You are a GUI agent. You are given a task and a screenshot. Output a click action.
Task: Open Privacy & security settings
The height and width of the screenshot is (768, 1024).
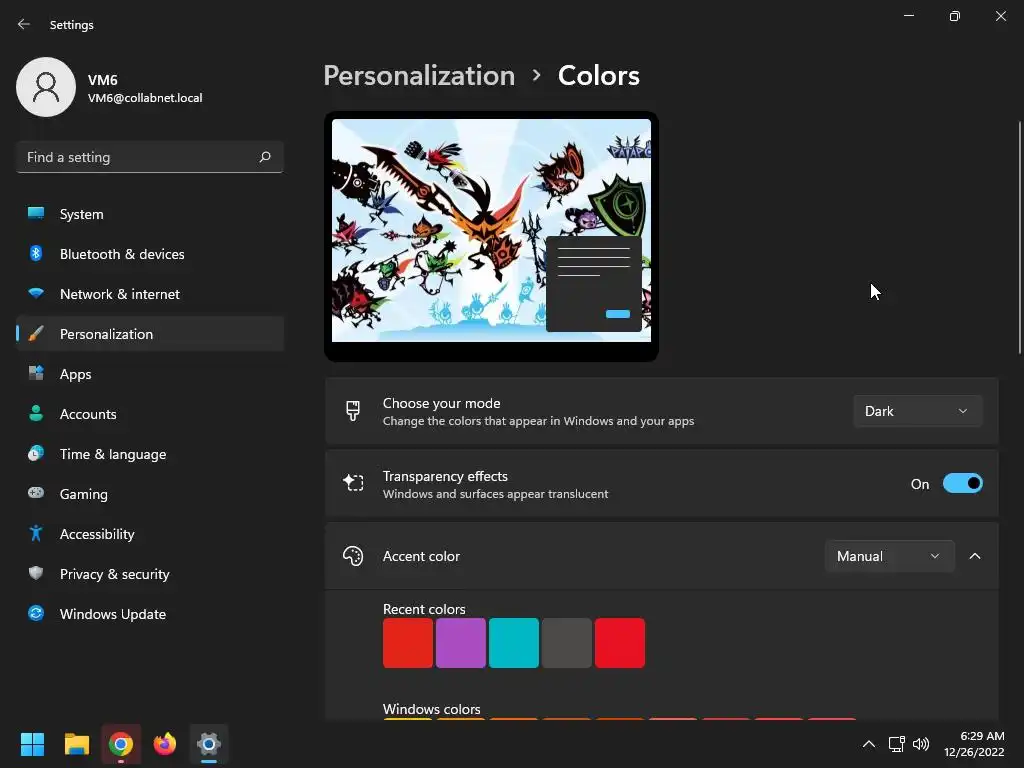pyautogui.click(x=150, y=573)
